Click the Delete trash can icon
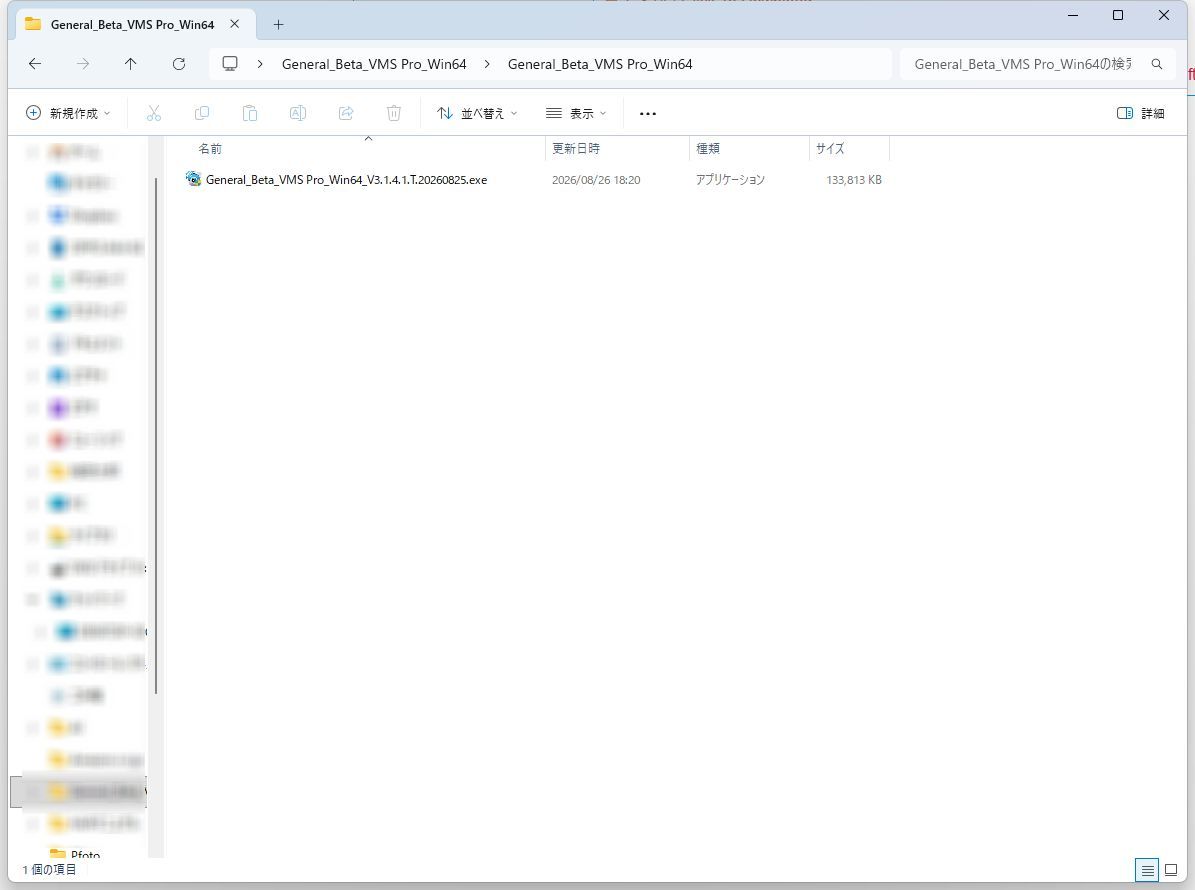Viewport: 1195px width, 890px height. click(x=394, y=113)
